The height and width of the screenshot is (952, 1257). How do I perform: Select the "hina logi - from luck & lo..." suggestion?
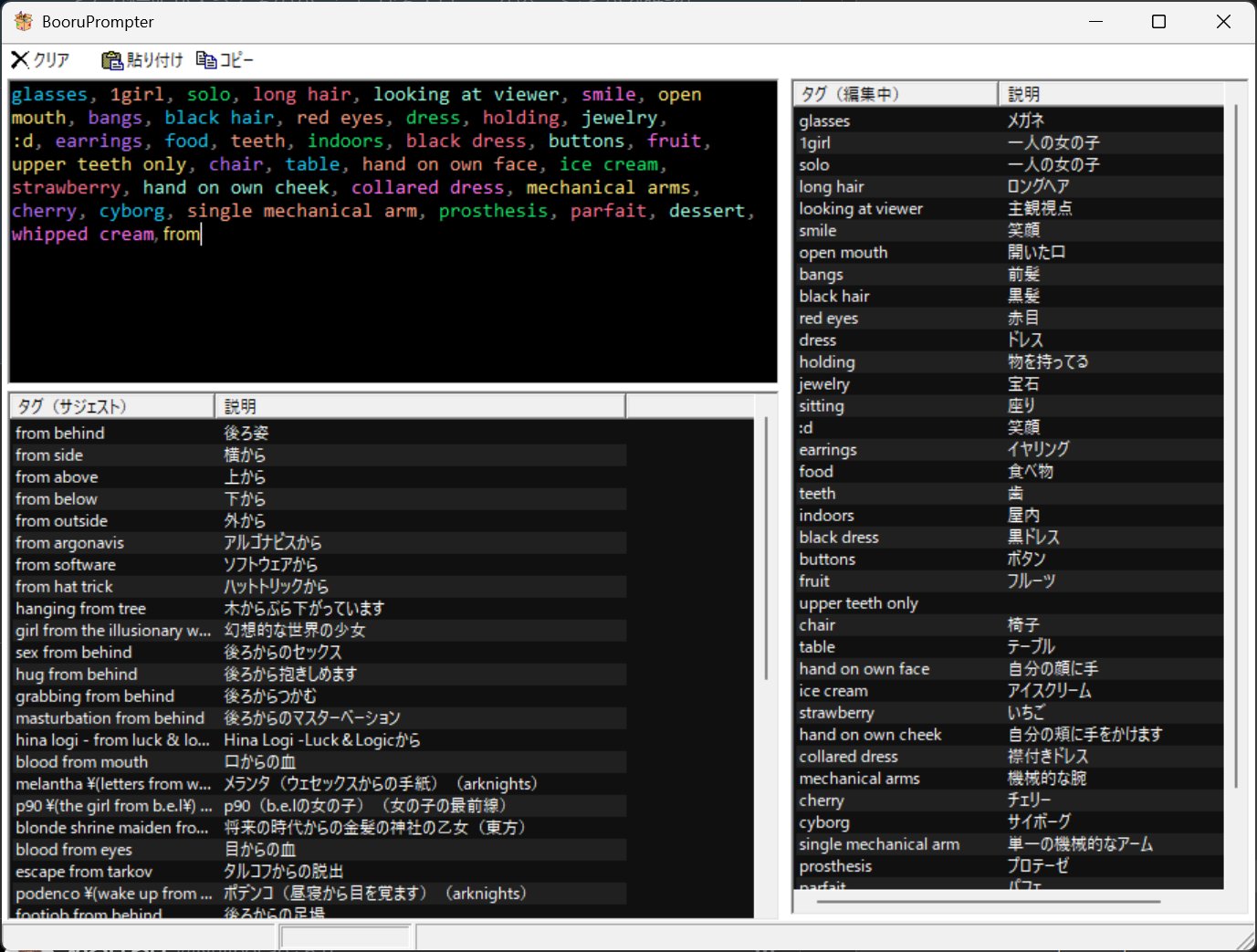(318, 739)
